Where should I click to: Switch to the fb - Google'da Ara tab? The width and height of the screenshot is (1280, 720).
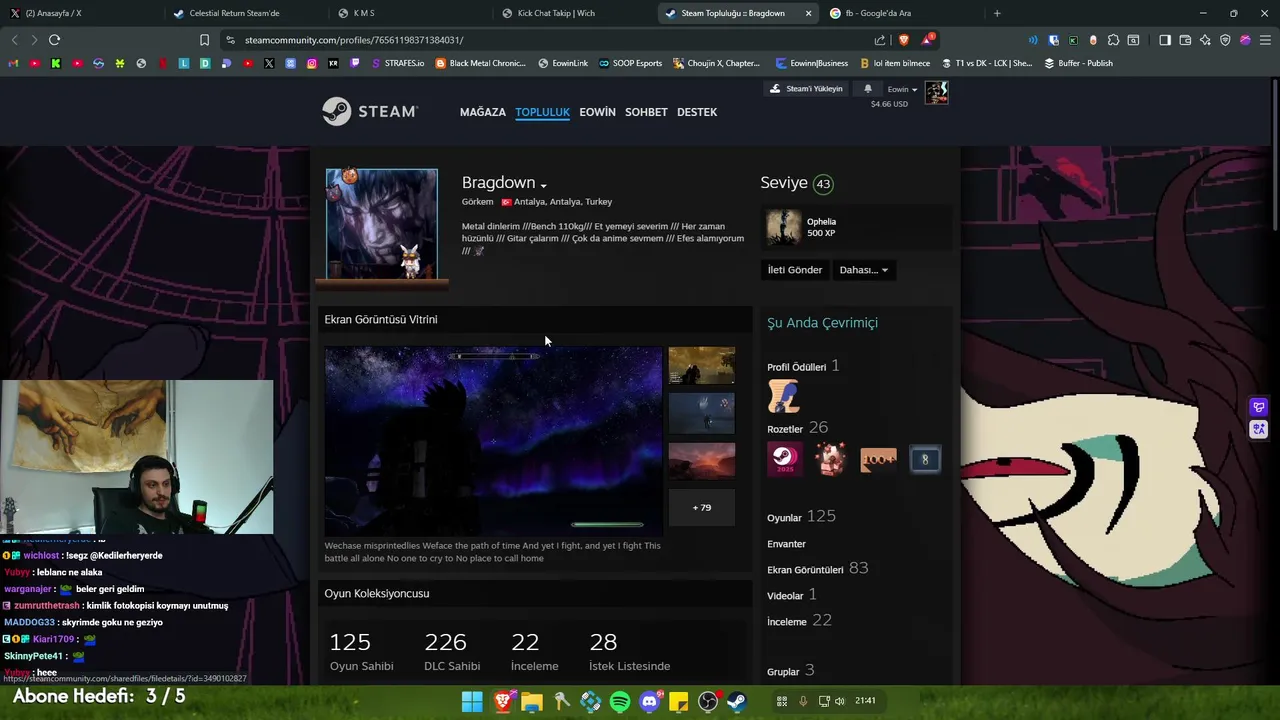(900, 13)
